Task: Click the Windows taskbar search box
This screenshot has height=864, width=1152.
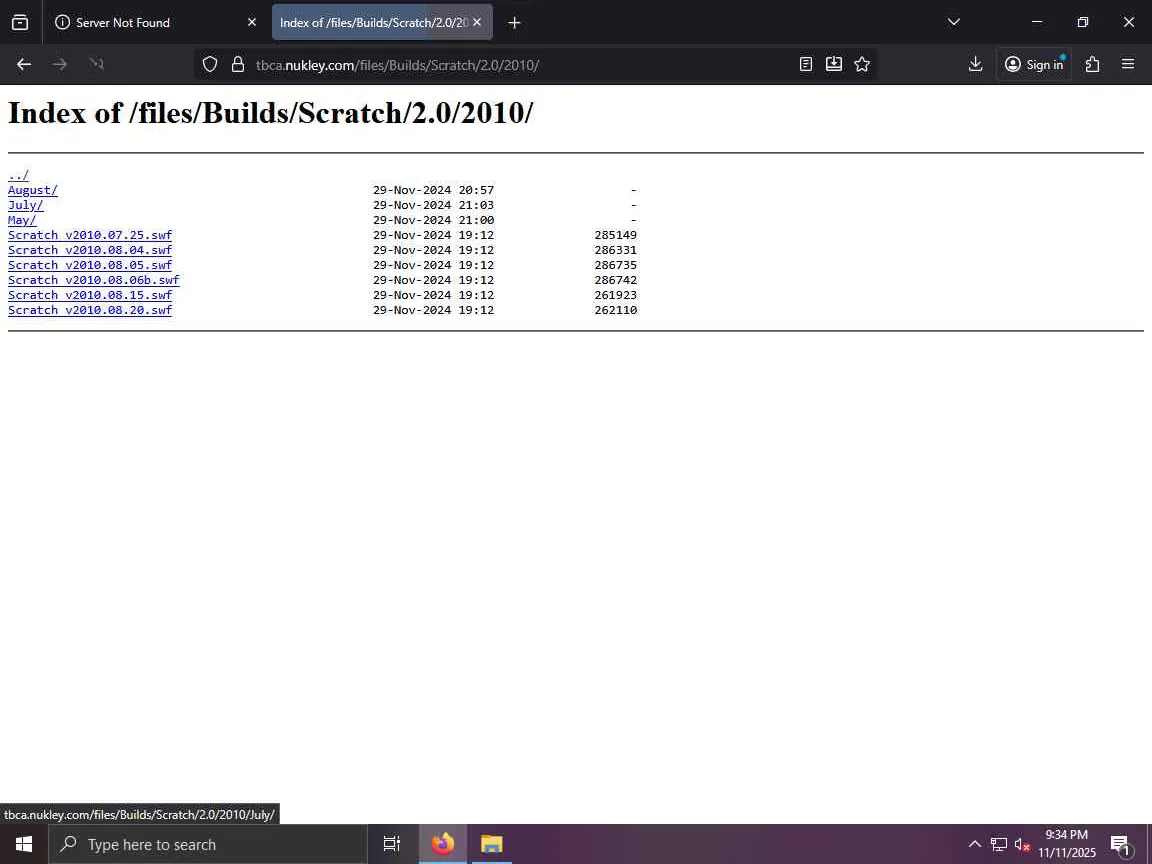Action: [x=208, y=844]
